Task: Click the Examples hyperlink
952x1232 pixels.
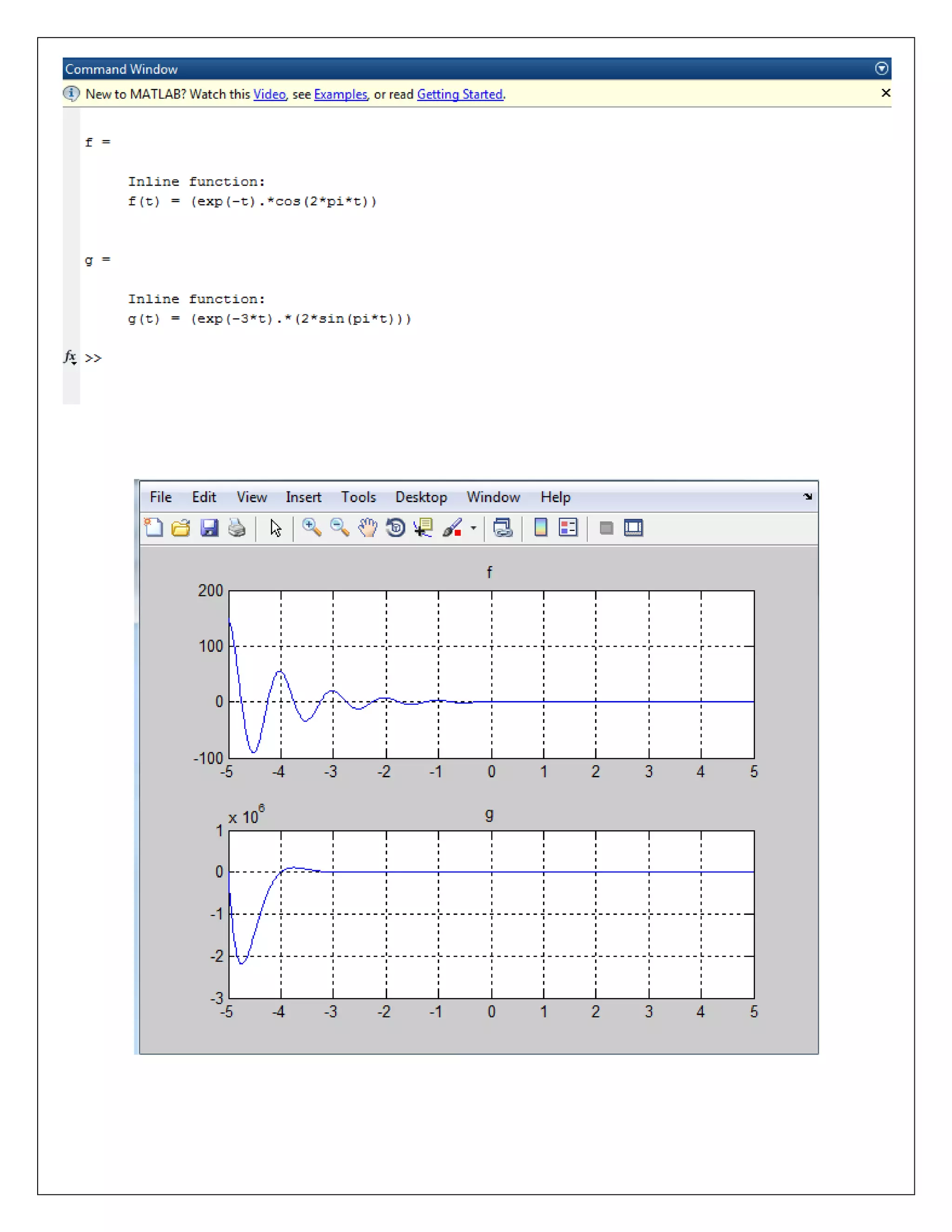Action: 340,94
